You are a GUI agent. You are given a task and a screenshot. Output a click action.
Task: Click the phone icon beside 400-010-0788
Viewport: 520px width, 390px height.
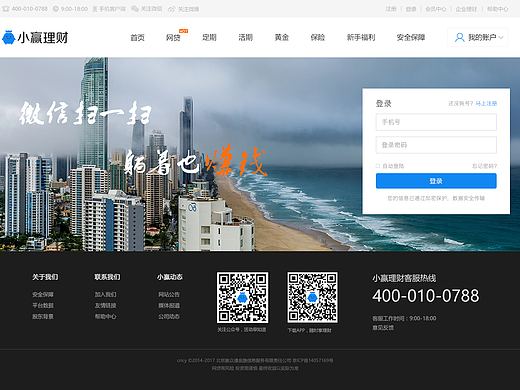tap(6, 9)
